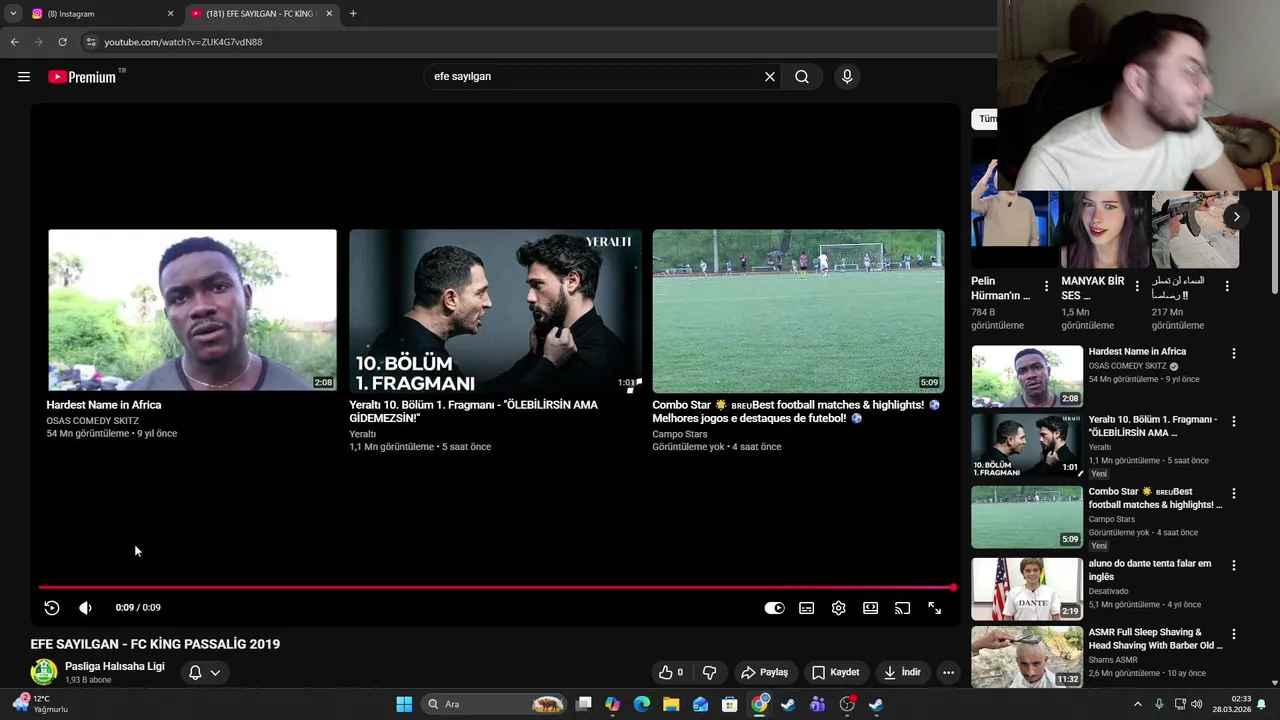Open player settings gear

[x=839, y=608]
